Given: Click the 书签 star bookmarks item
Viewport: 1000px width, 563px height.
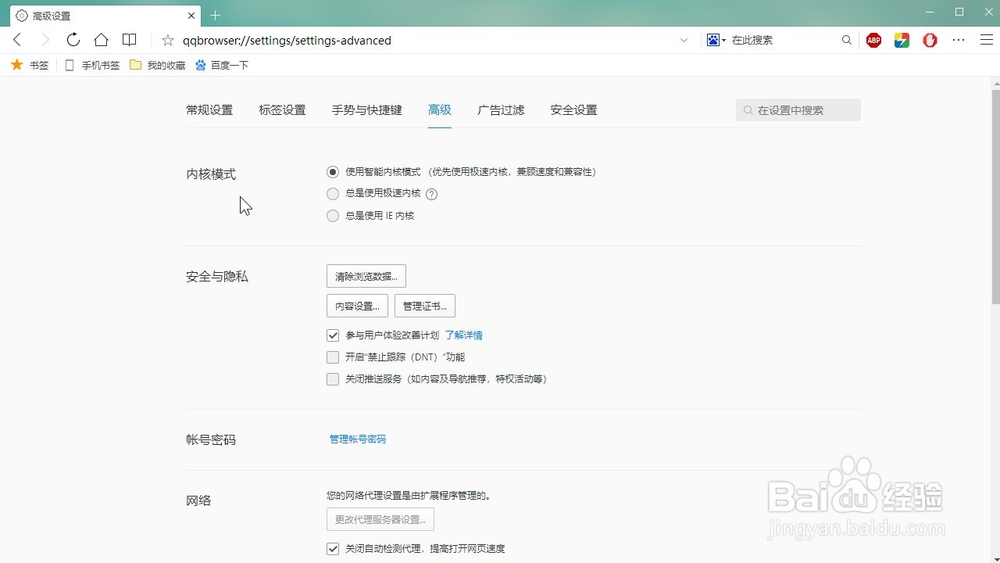Looking at the screenshot, I should pos(30,65).
